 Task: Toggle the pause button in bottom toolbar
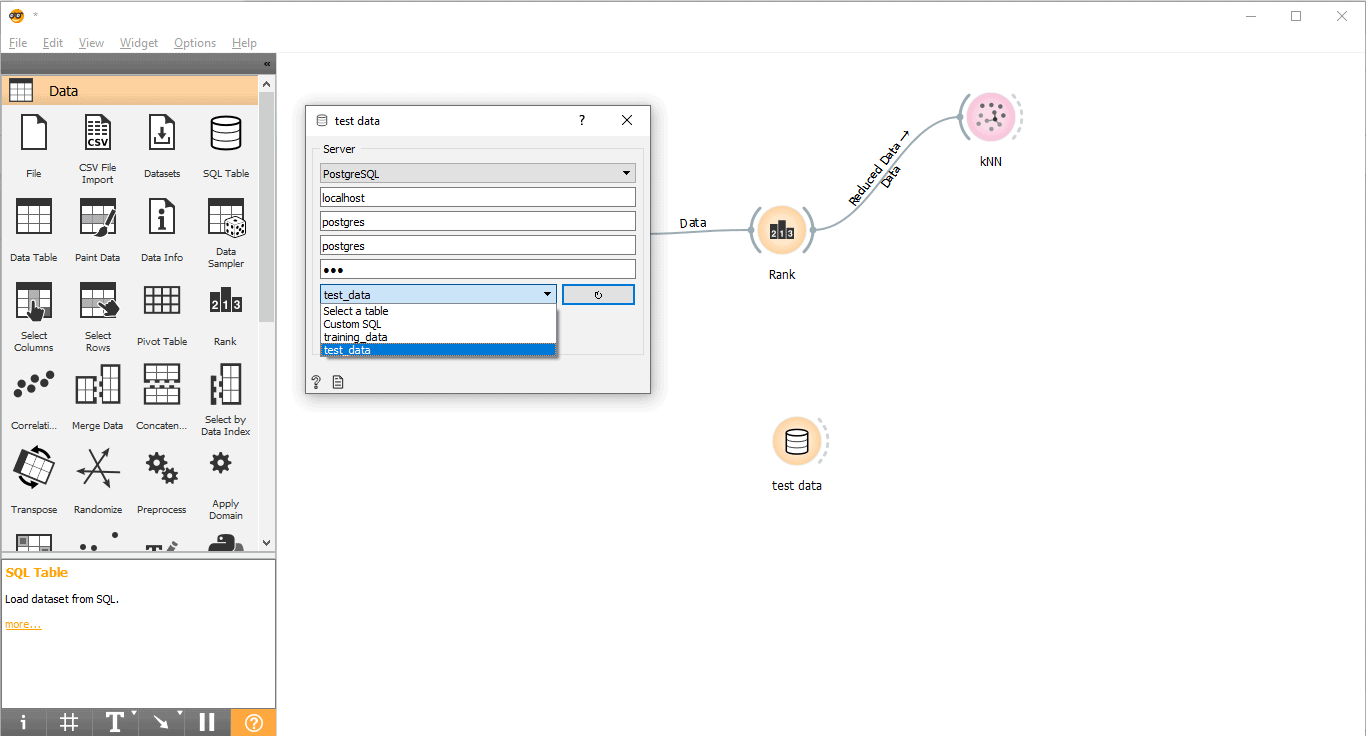pos(207,722)
